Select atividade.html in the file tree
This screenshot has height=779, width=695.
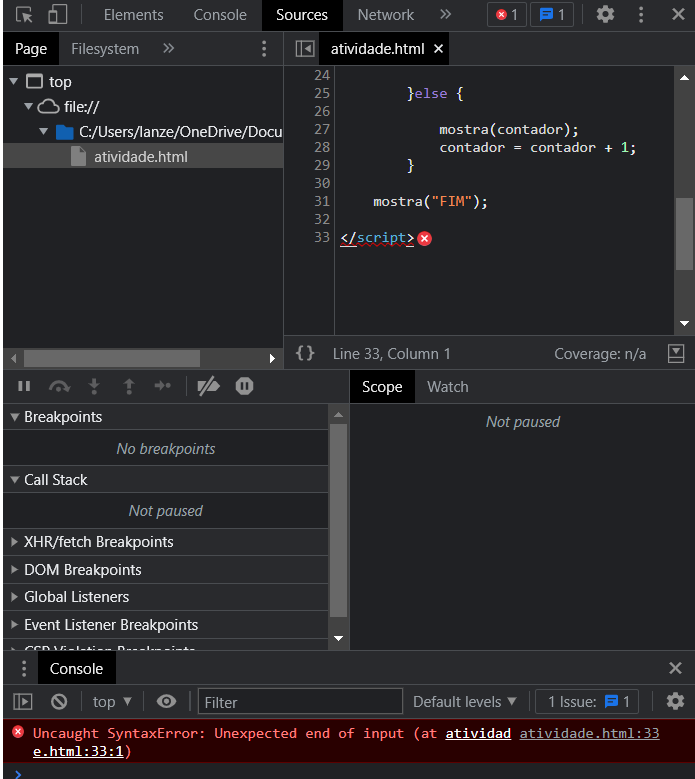click(143, 156)
